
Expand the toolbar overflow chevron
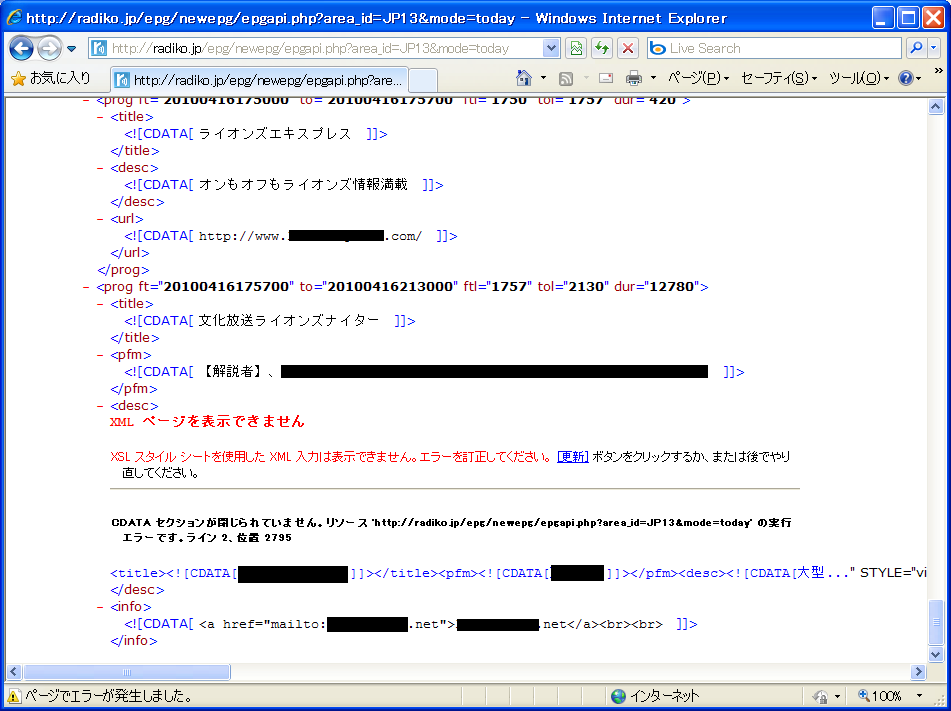(938, 72)
